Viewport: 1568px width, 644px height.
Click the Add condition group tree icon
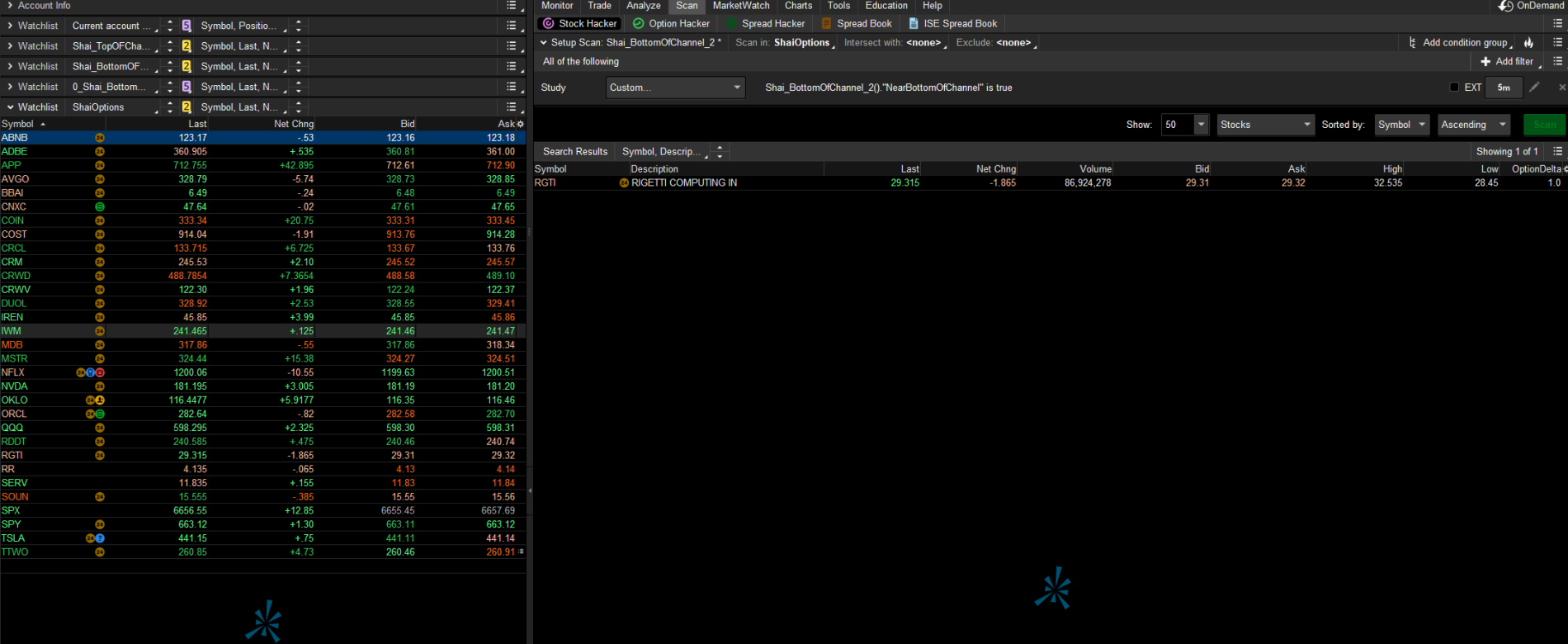1413,43
